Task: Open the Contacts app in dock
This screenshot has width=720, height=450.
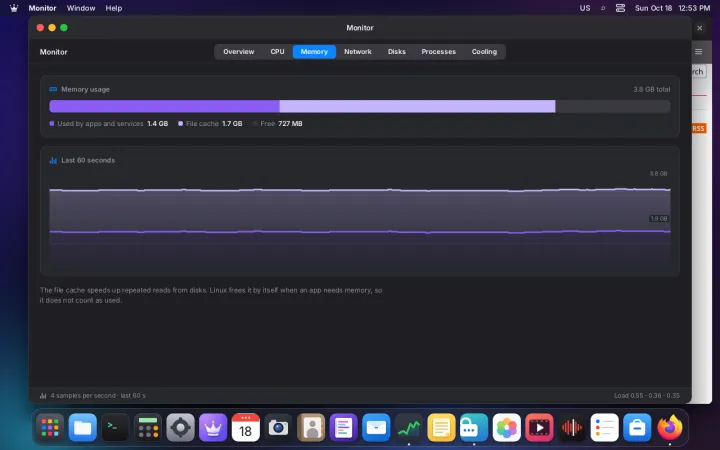Action: click(311, 428)
